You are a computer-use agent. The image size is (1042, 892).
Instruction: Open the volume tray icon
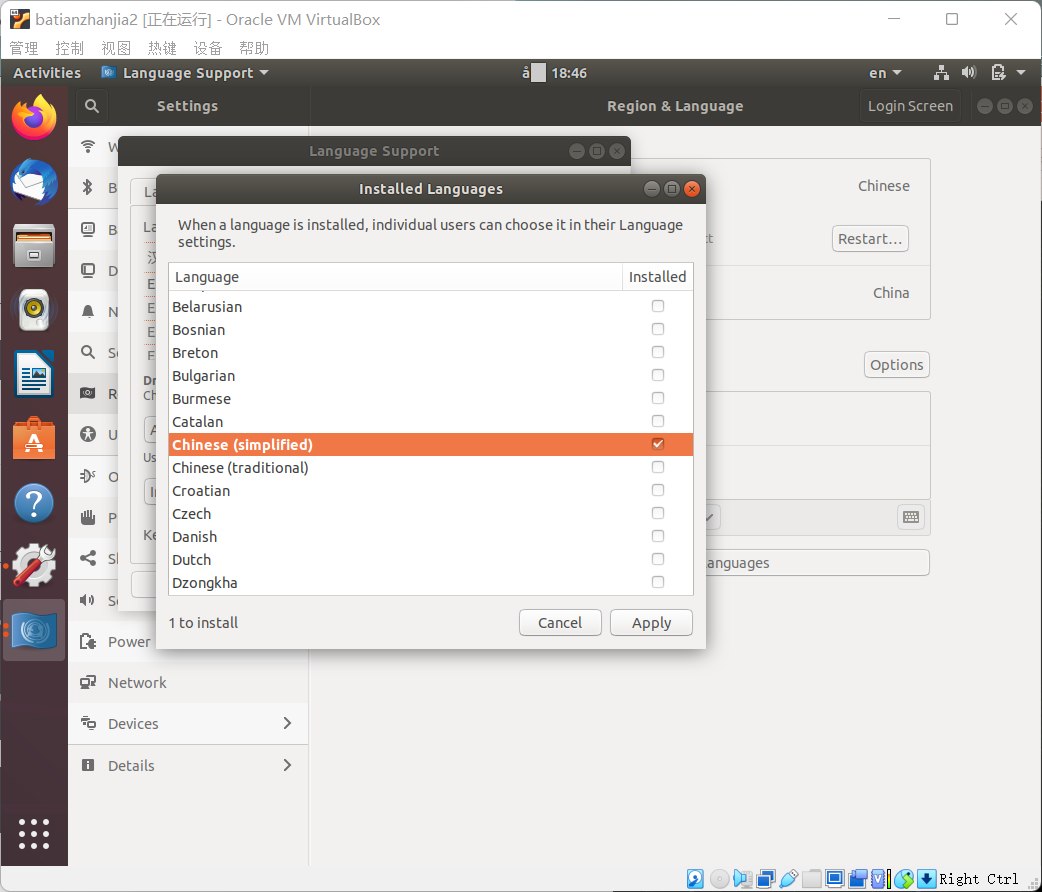pos(969,72)
